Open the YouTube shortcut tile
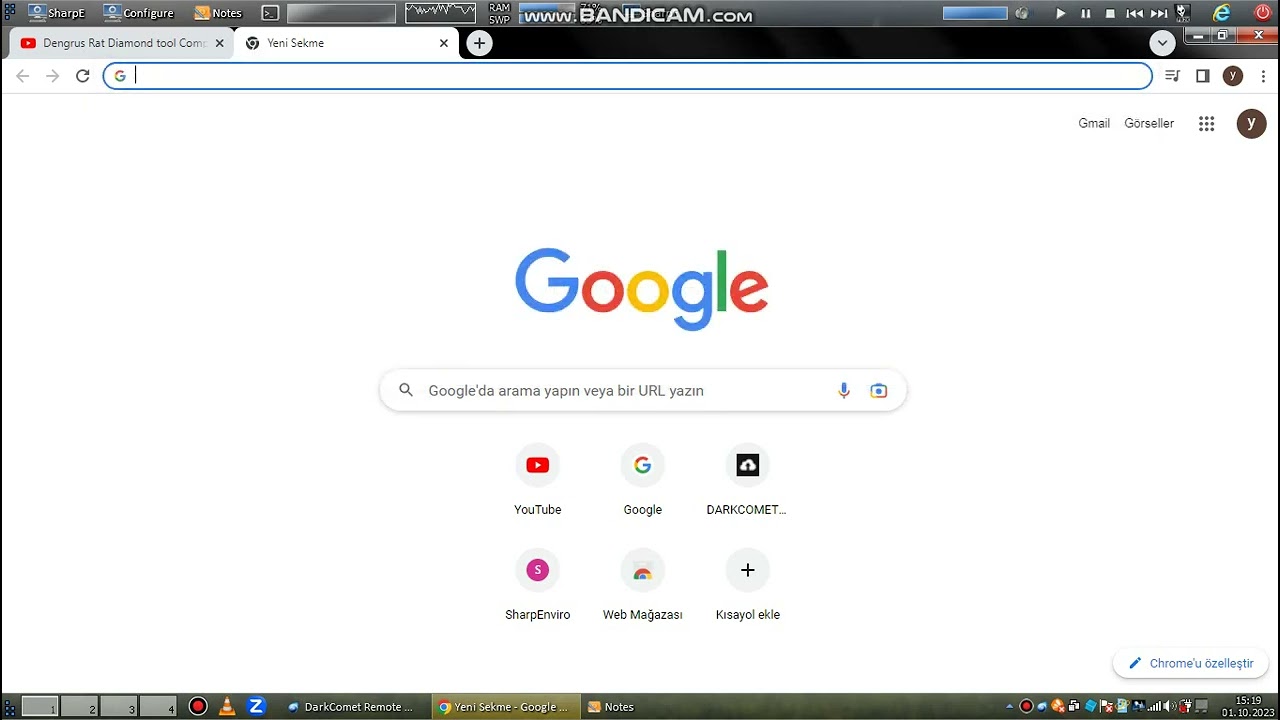 pos(537,481)
